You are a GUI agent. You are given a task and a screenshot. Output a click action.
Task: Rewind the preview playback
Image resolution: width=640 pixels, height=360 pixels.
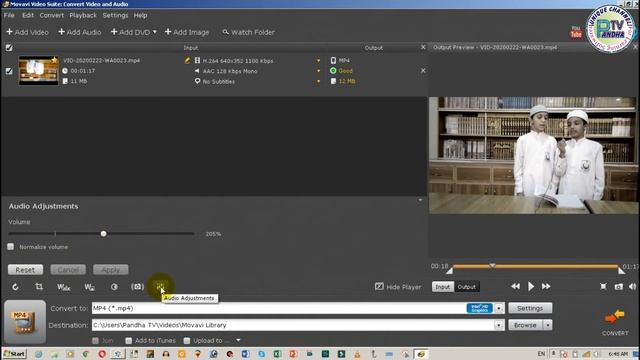516,287
